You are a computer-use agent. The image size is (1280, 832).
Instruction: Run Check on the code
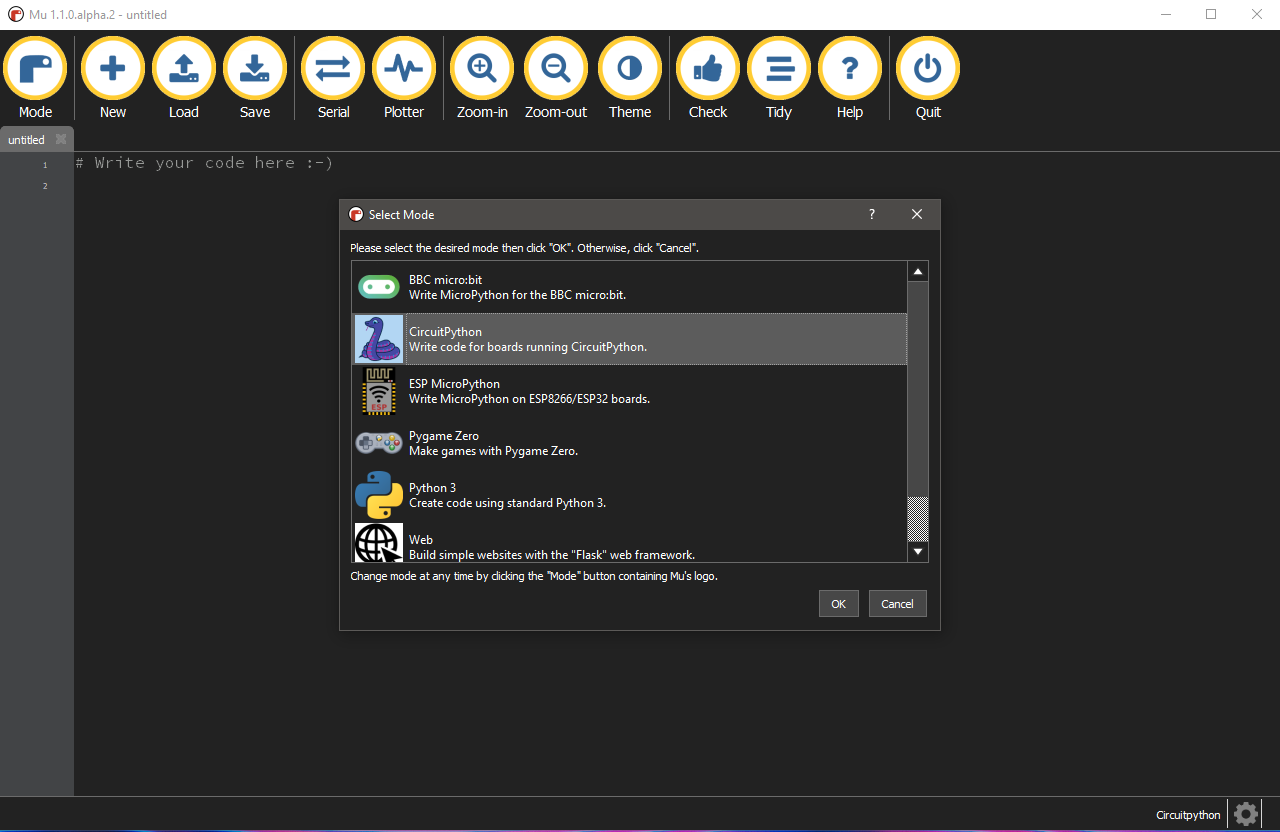coord(708,70)
